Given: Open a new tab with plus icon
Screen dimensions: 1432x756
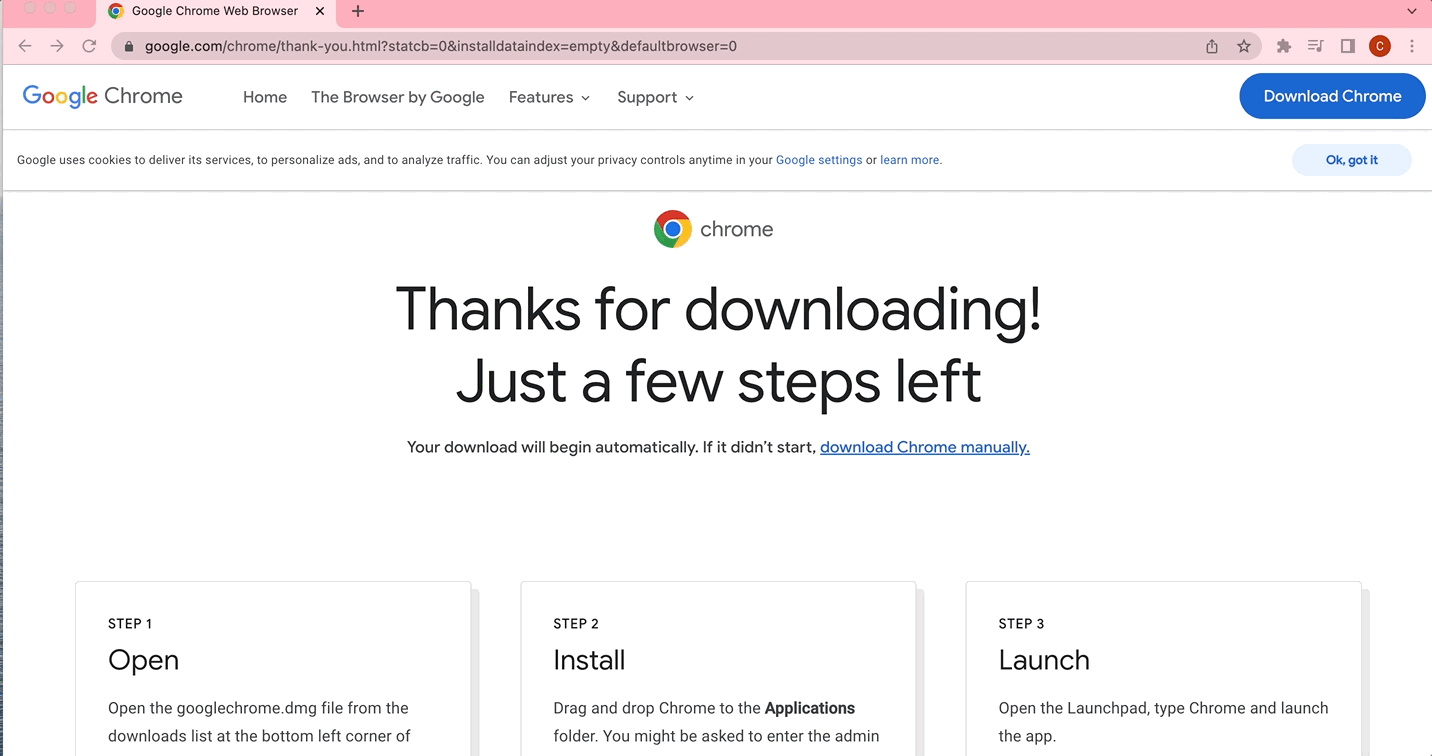Looking at the screenshot, I should coord(358,11).
